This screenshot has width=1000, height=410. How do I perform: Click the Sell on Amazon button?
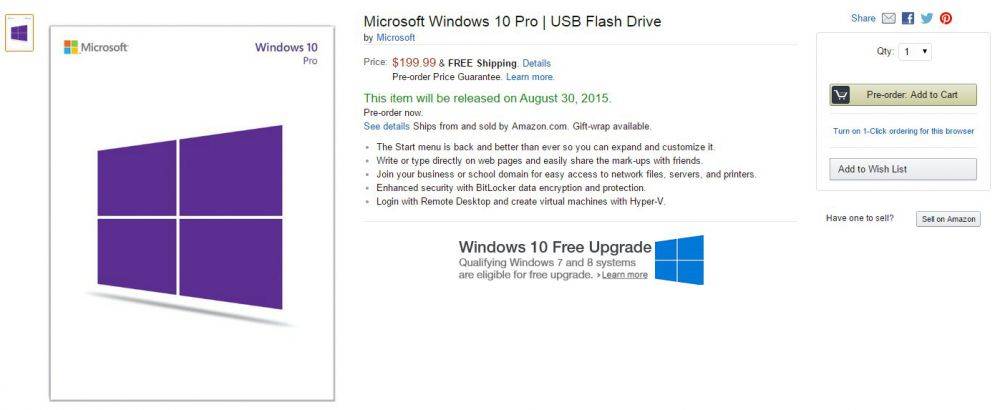point(948,219)
